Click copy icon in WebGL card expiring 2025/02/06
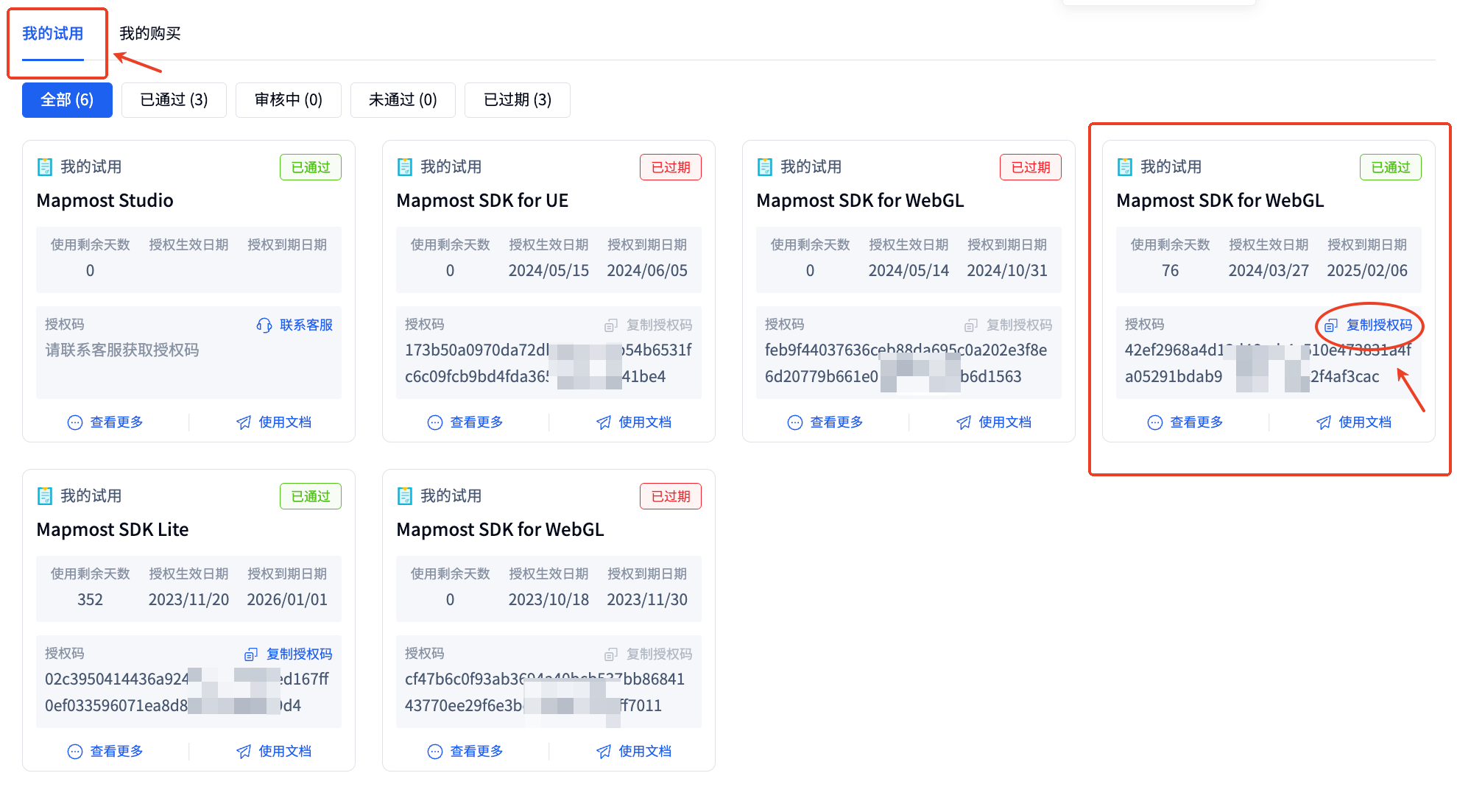The image size is (1457, 812). pyautogui.click(x=1331, y=325)
